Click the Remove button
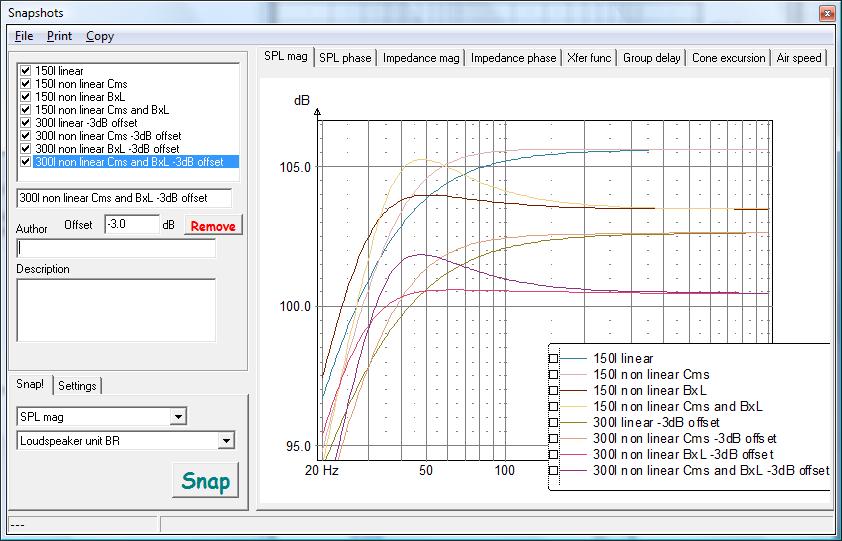This screenshot has width=842, height=541. pos(213,226)
